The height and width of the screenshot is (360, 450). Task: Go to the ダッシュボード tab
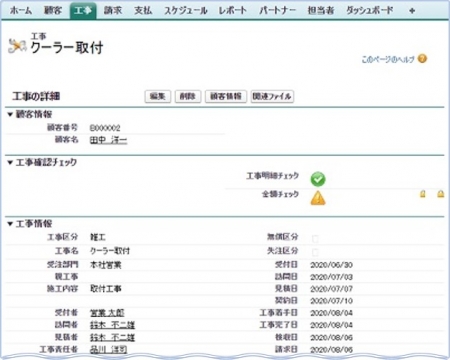369,11
